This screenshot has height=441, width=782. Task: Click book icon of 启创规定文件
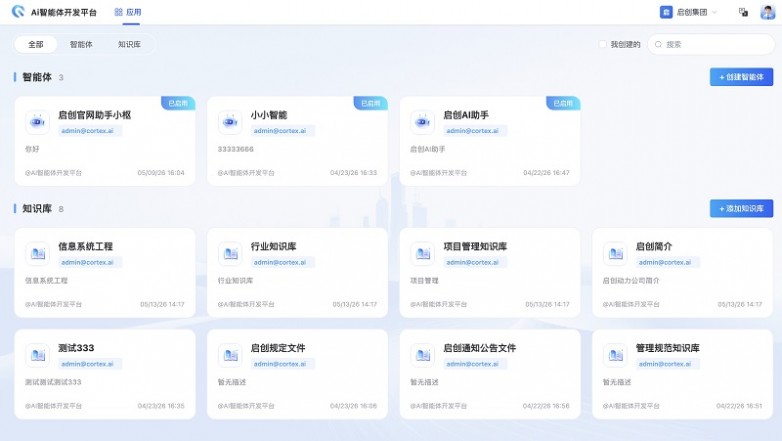230,355
